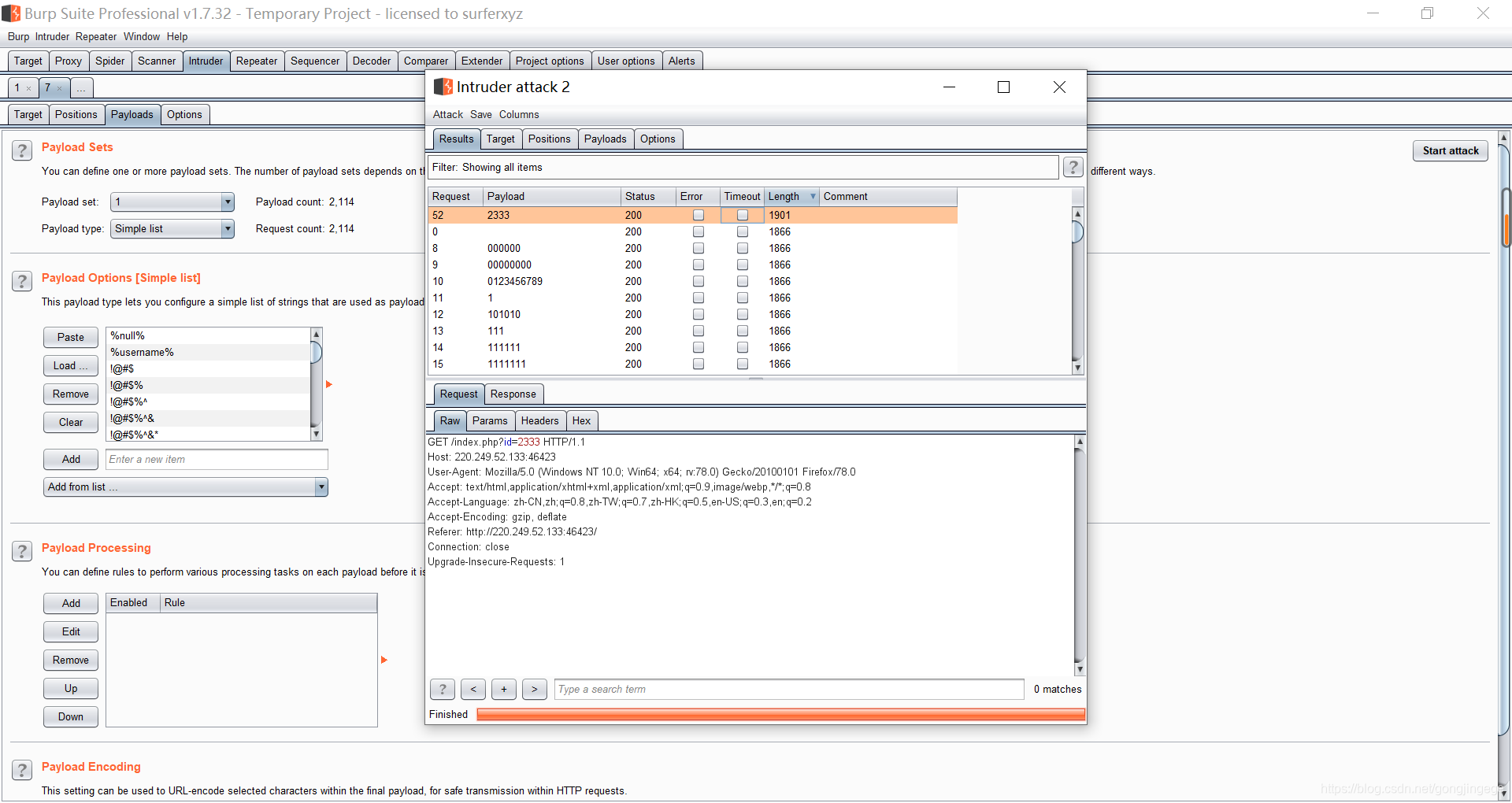The width and height of the screenshot is (1512, 803).
Task: Close Intruder tab 1
Action: point(29,89)
